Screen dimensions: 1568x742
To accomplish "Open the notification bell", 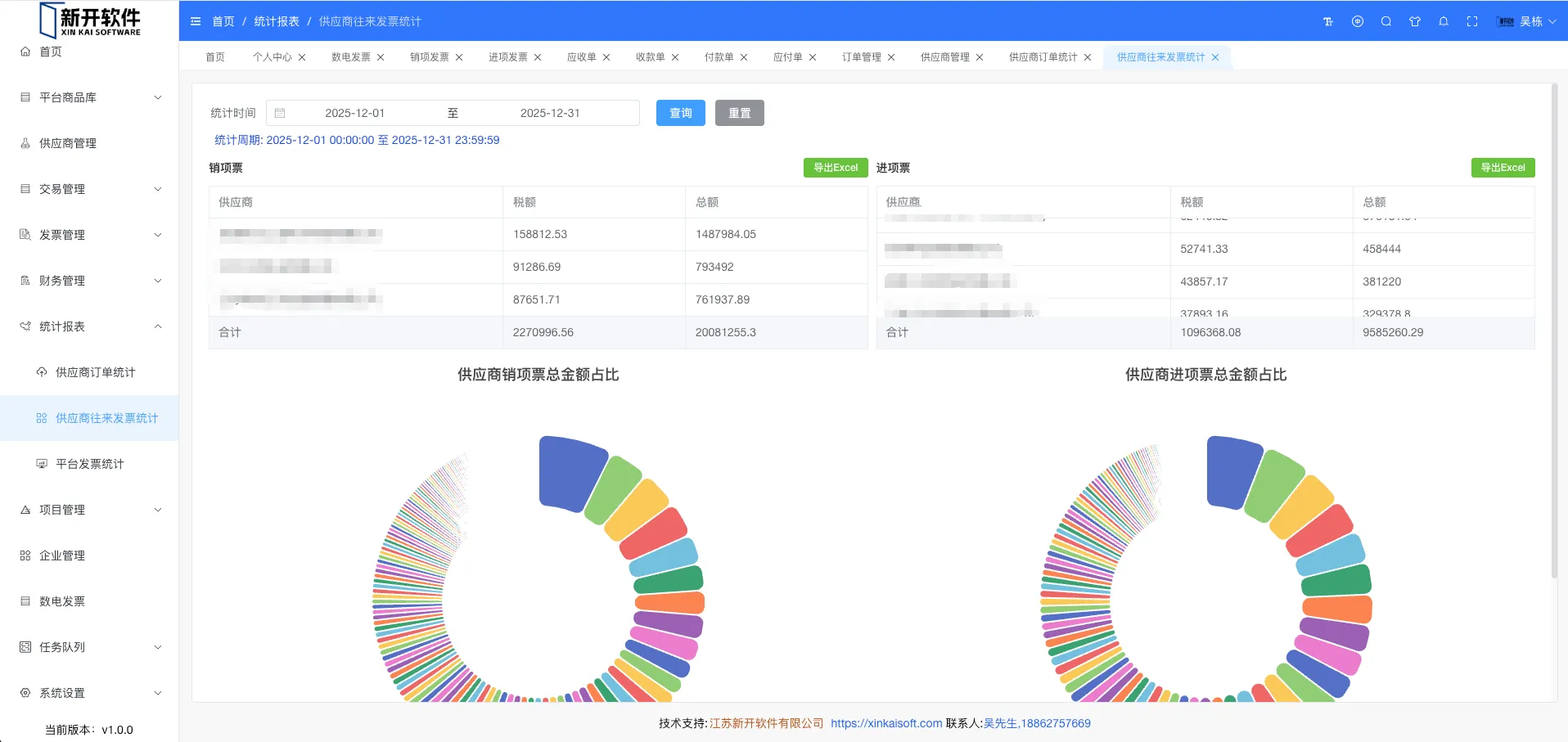I will point(1444,21).
